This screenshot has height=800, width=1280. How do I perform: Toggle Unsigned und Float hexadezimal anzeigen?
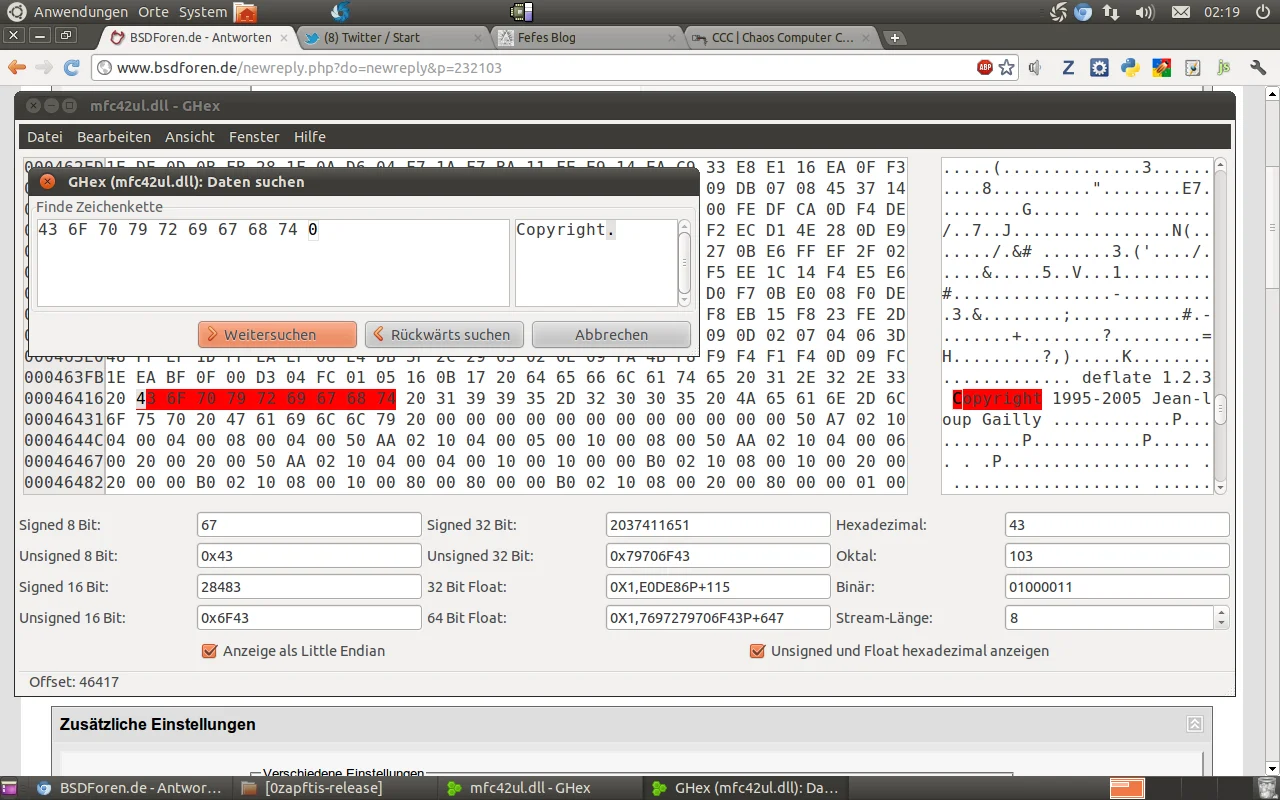757,651
